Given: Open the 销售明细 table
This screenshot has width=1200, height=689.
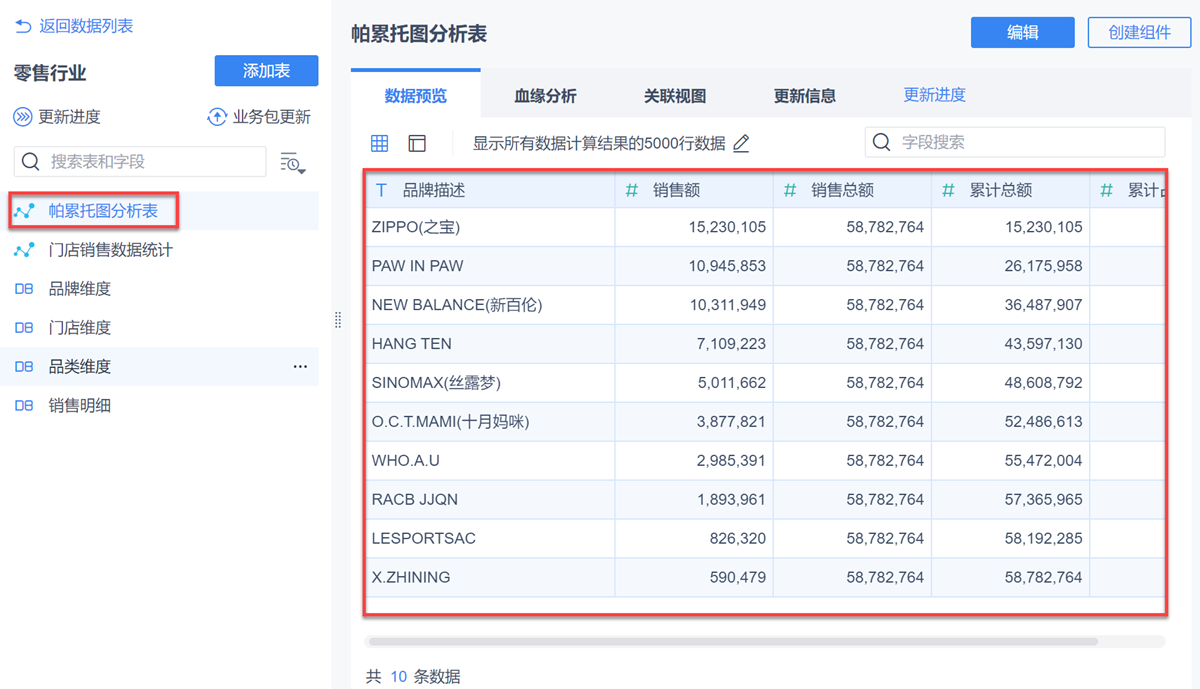Looking at the screenshot, I should click(80, 406).
